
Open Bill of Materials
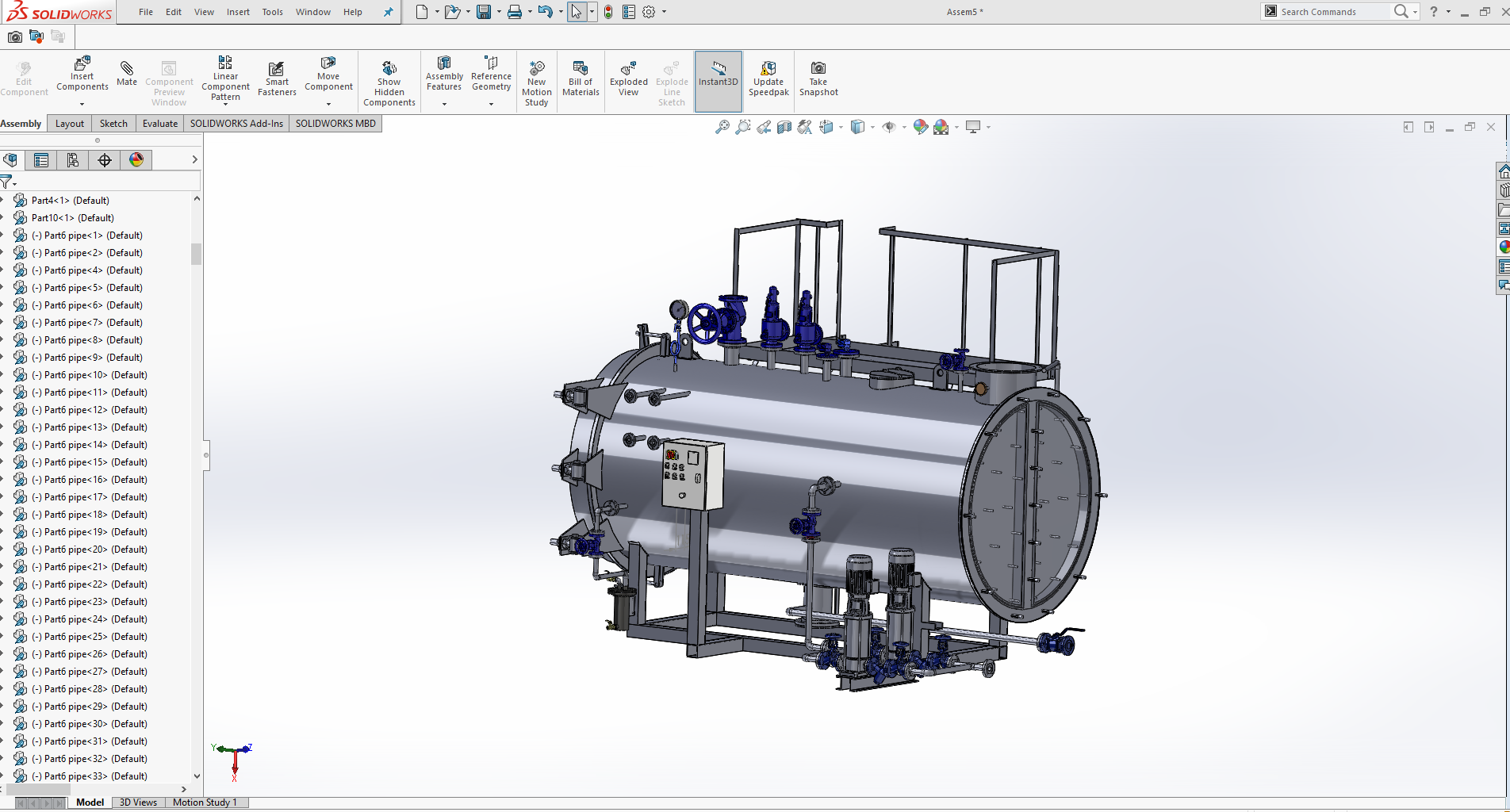581,79
